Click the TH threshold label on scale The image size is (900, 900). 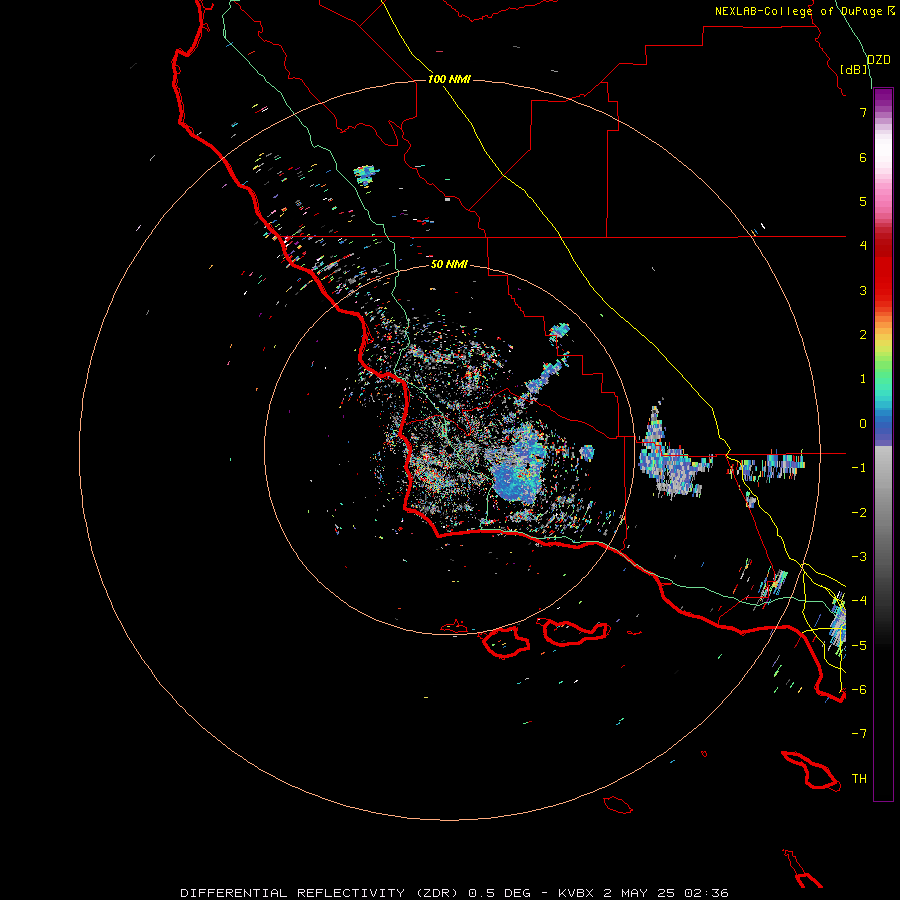coord(859,779)
